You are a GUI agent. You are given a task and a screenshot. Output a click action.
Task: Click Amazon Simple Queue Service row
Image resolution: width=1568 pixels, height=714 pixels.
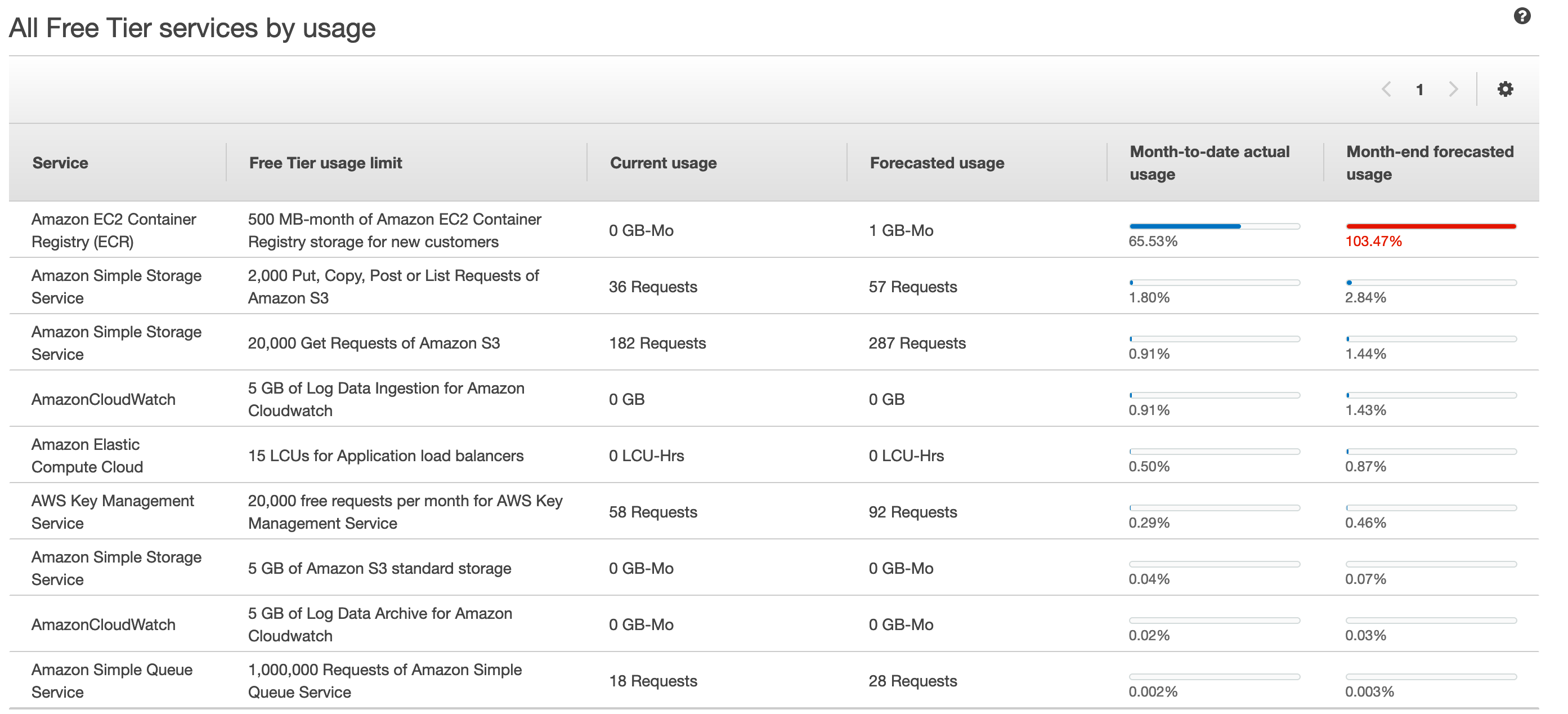[x=111, y=680]
